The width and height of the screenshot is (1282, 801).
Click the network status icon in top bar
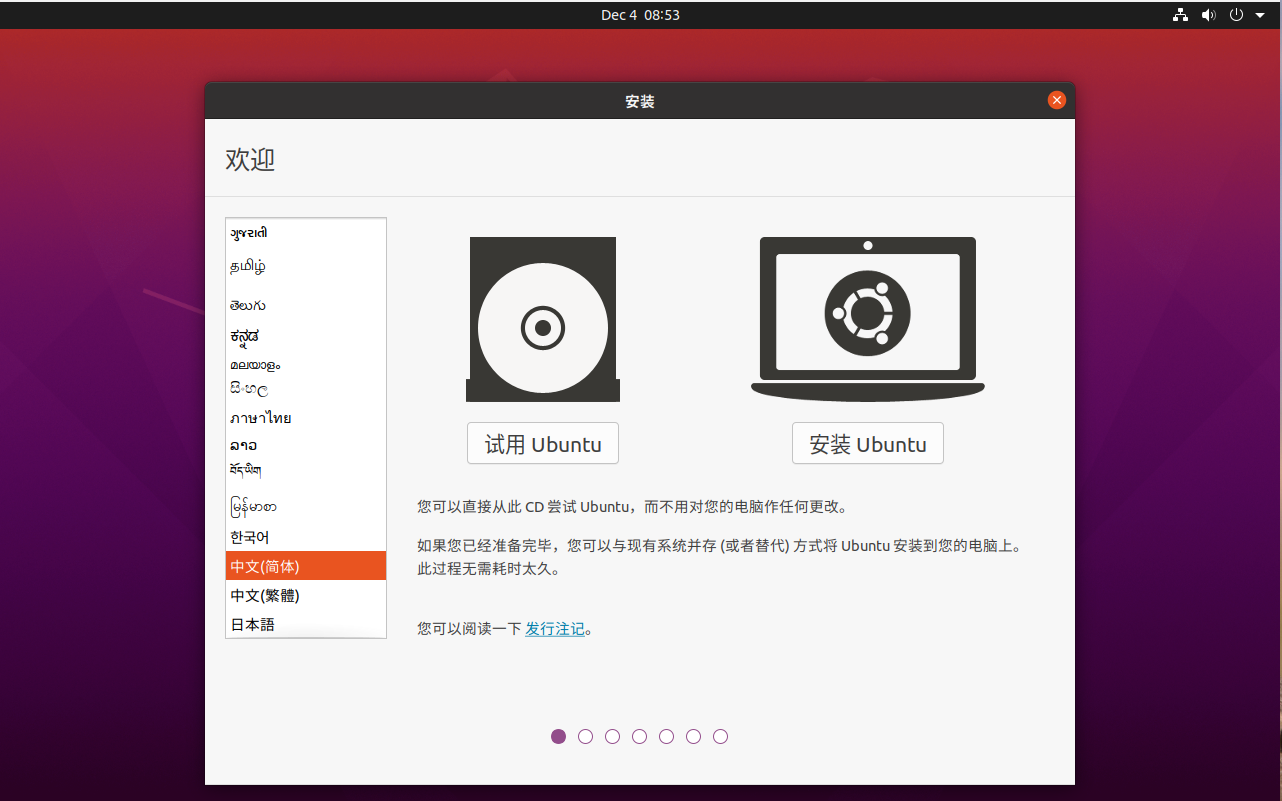point(1180,15)
